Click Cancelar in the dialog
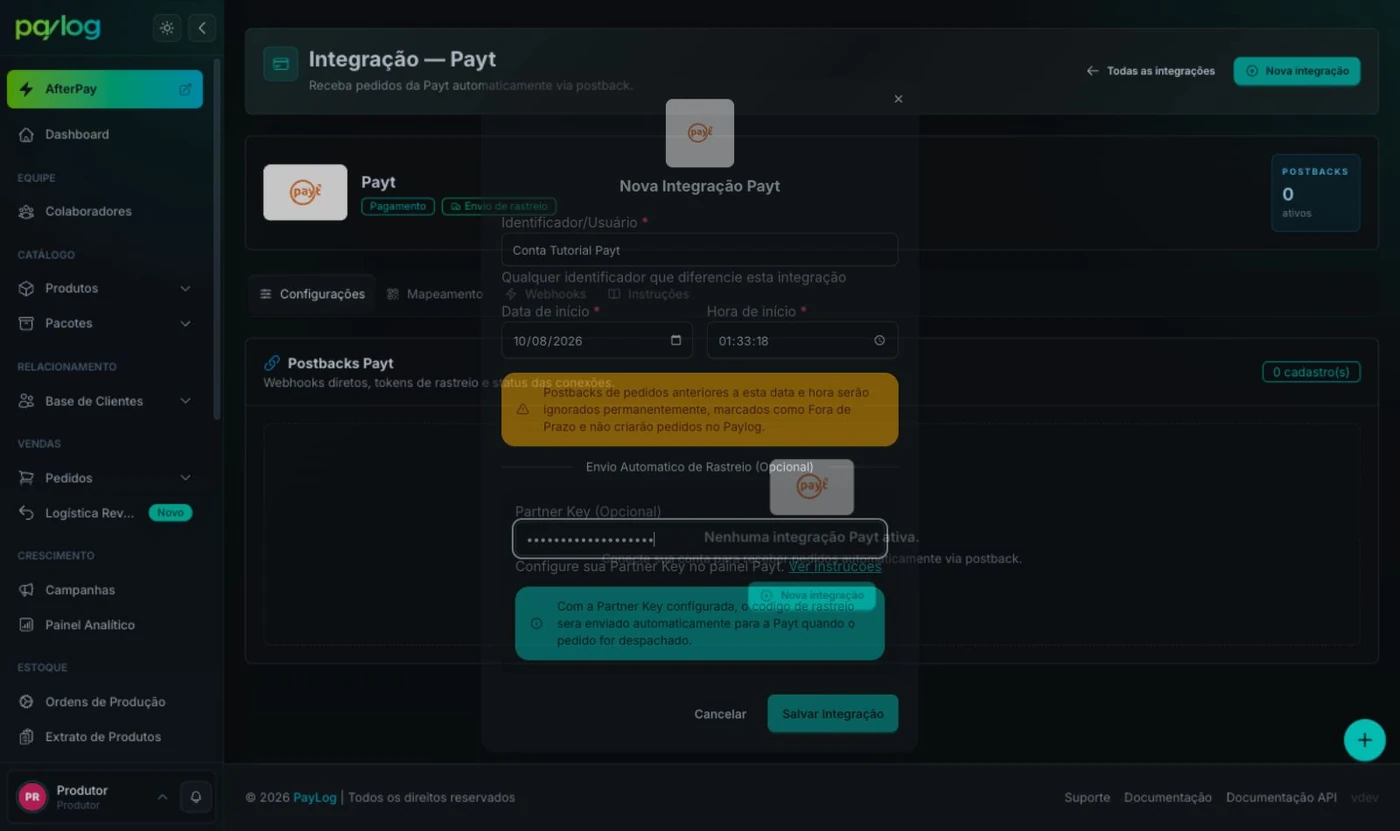 point(720,714)
